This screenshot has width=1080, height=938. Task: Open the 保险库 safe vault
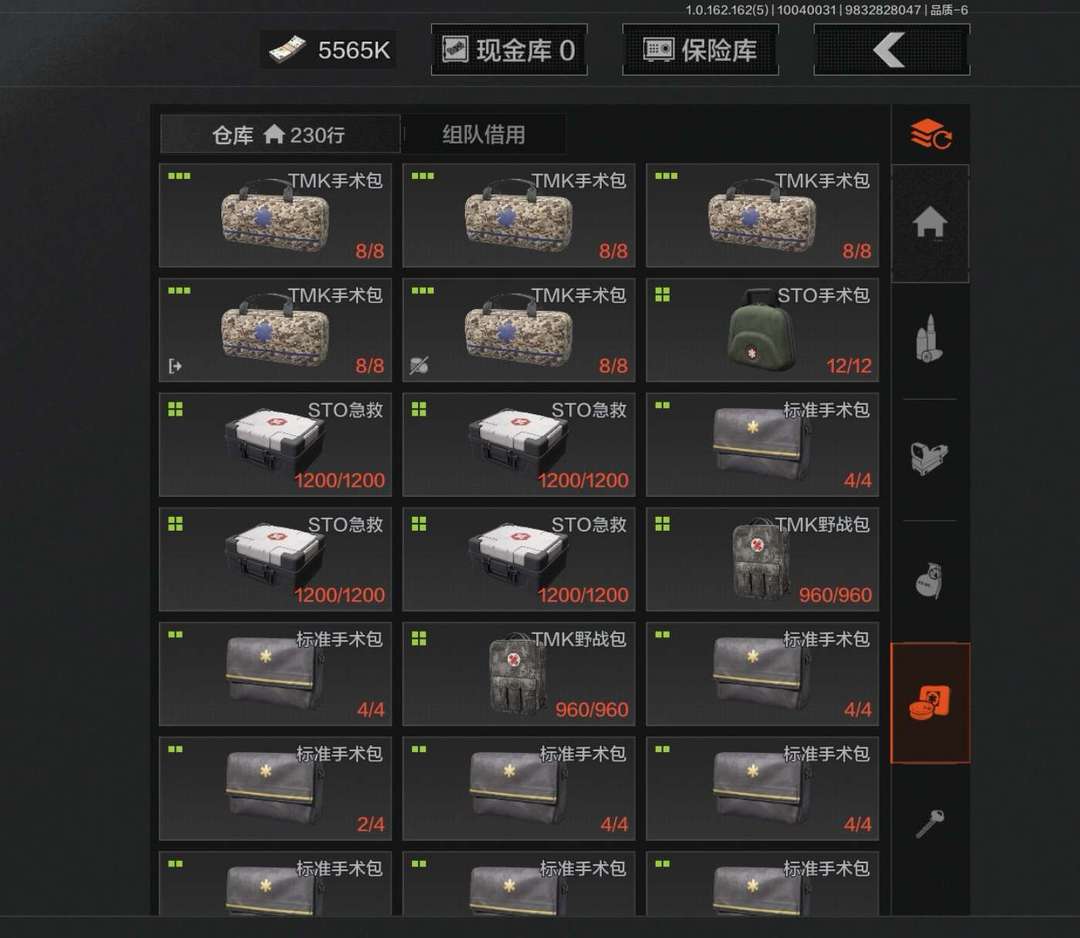(700, 50)
